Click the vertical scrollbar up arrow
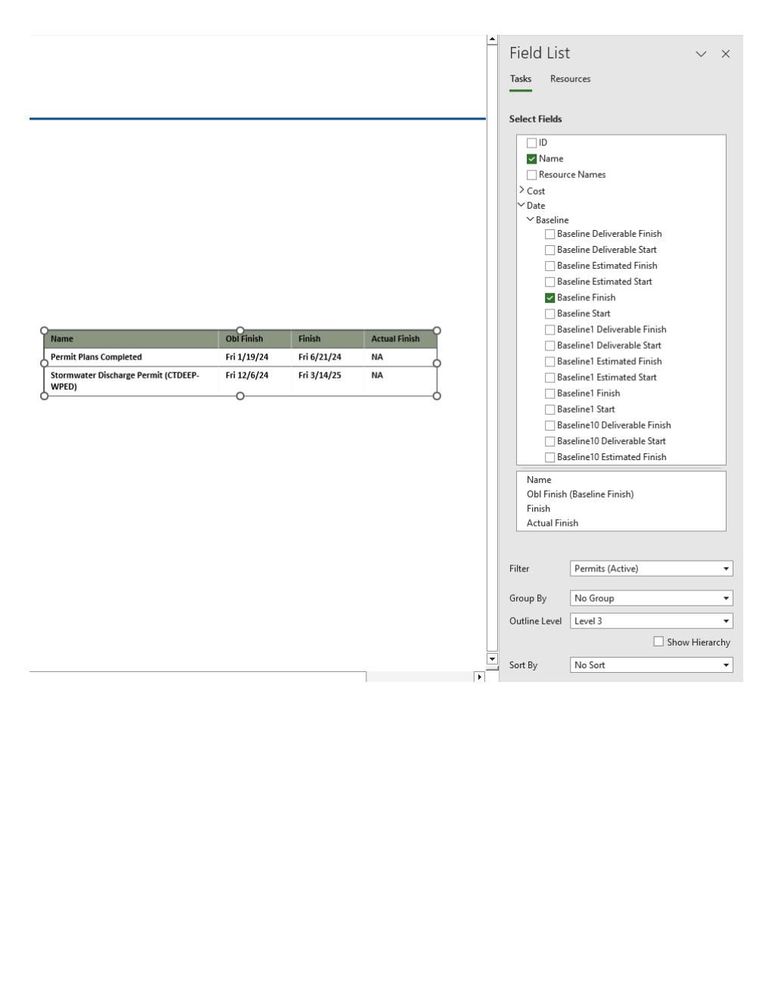Screen dimensions: 772x999 click(x=492, y=40)
